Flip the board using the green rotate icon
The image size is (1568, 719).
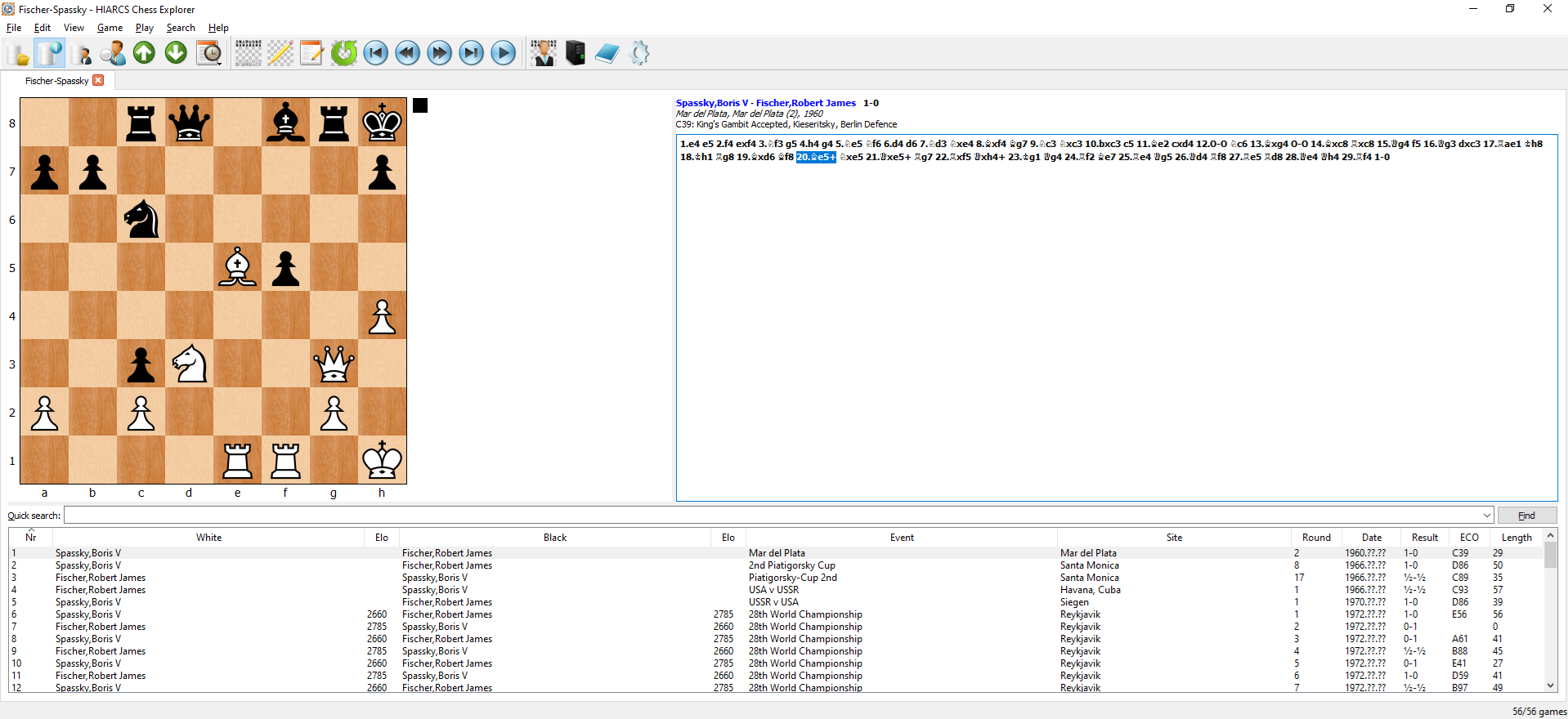(344, 54)
